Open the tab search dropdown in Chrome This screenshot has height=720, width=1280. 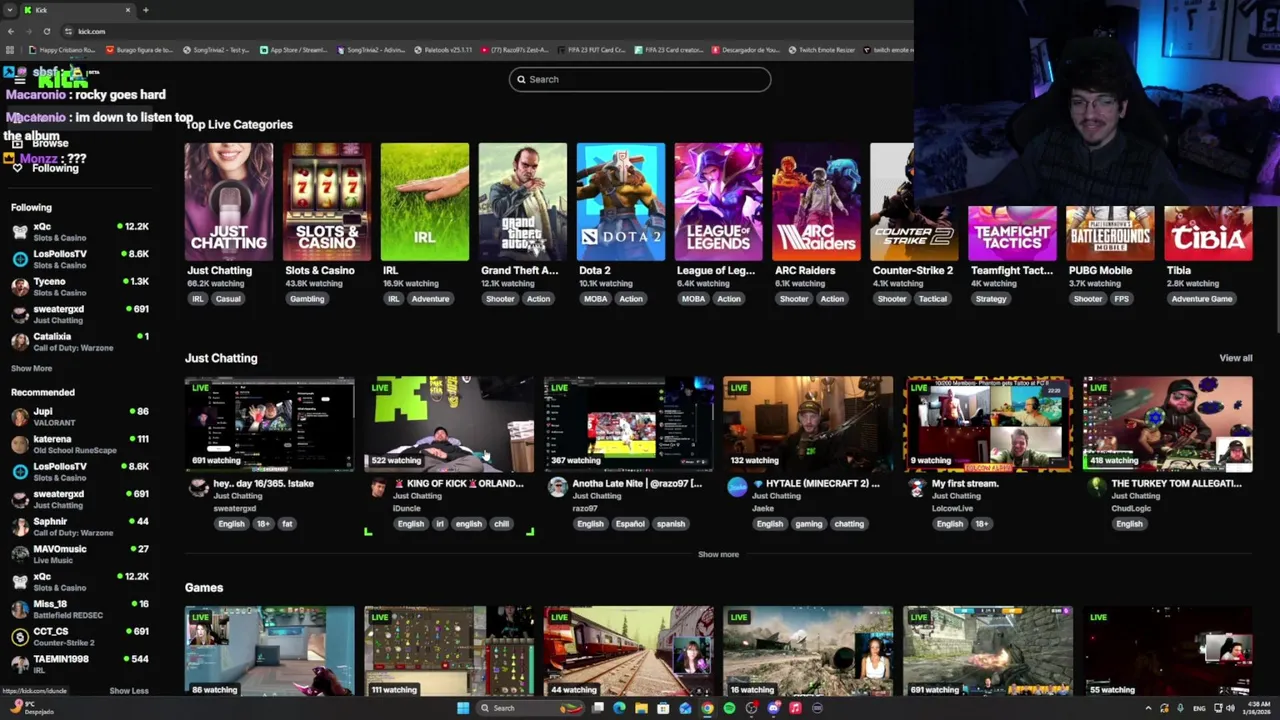click(10, 10)
